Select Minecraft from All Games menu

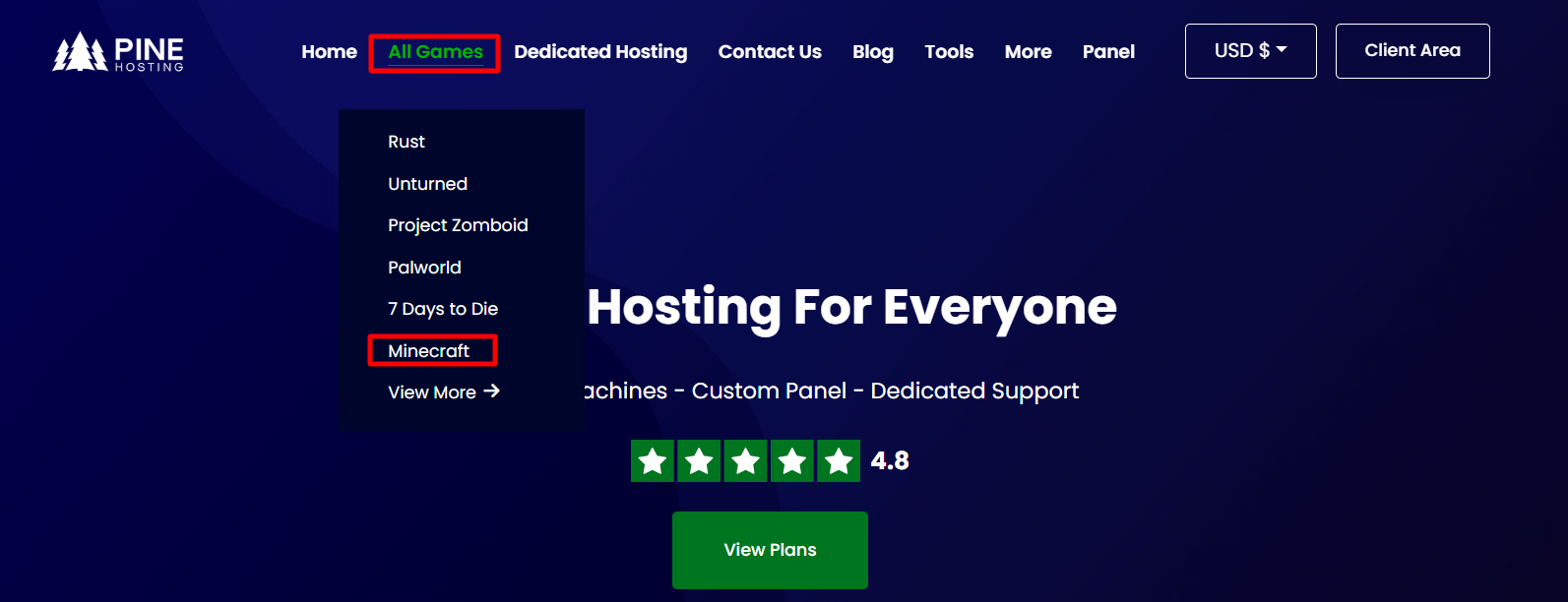pyautogui.click(x=429, y=351)
